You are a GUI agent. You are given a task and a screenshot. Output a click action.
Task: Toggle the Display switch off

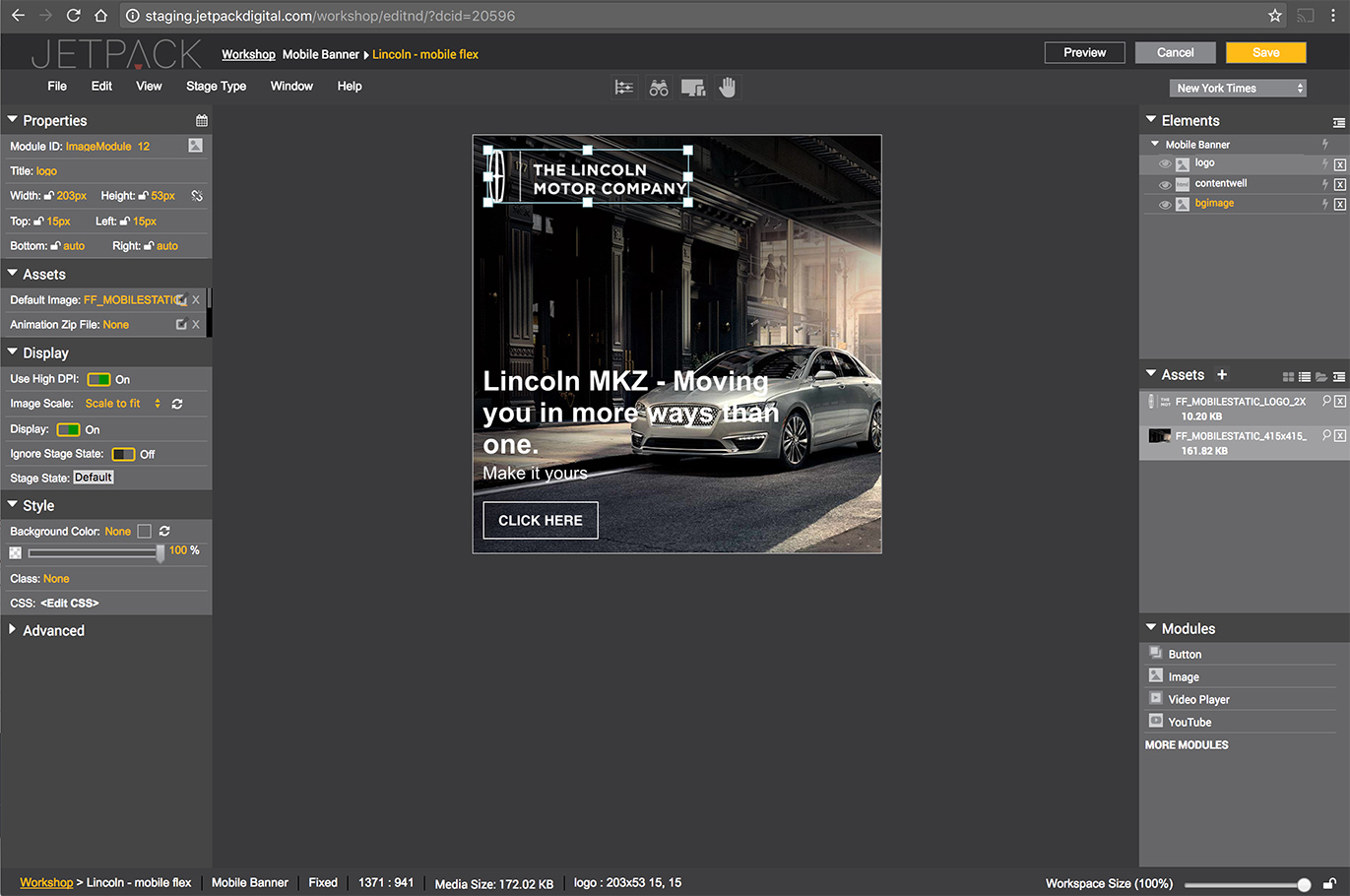tap(68, 429)
